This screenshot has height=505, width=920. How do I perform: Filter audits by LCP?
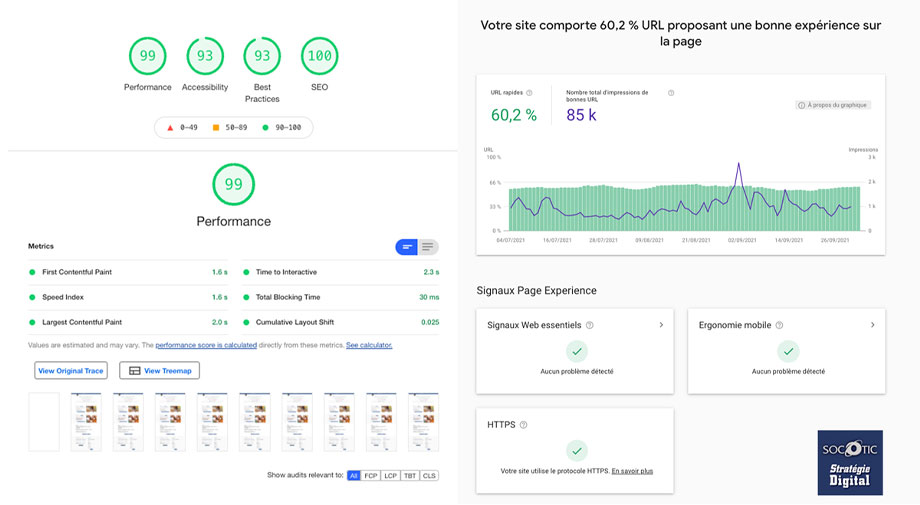391,476
